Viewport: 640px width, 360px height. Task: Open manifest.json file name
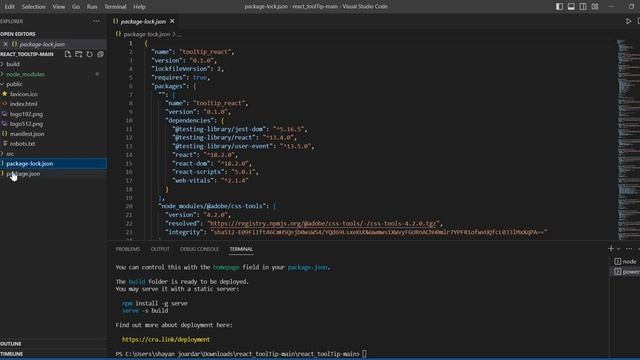pos(27,134)
